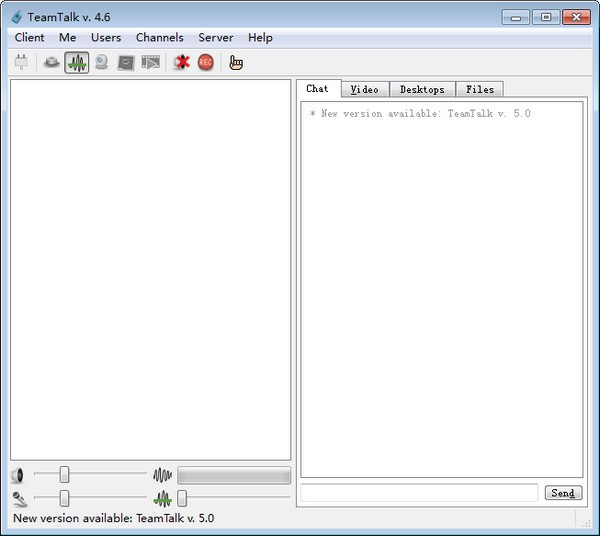
Task: Click the voice activation level slider handle
Action: (182, 498)
